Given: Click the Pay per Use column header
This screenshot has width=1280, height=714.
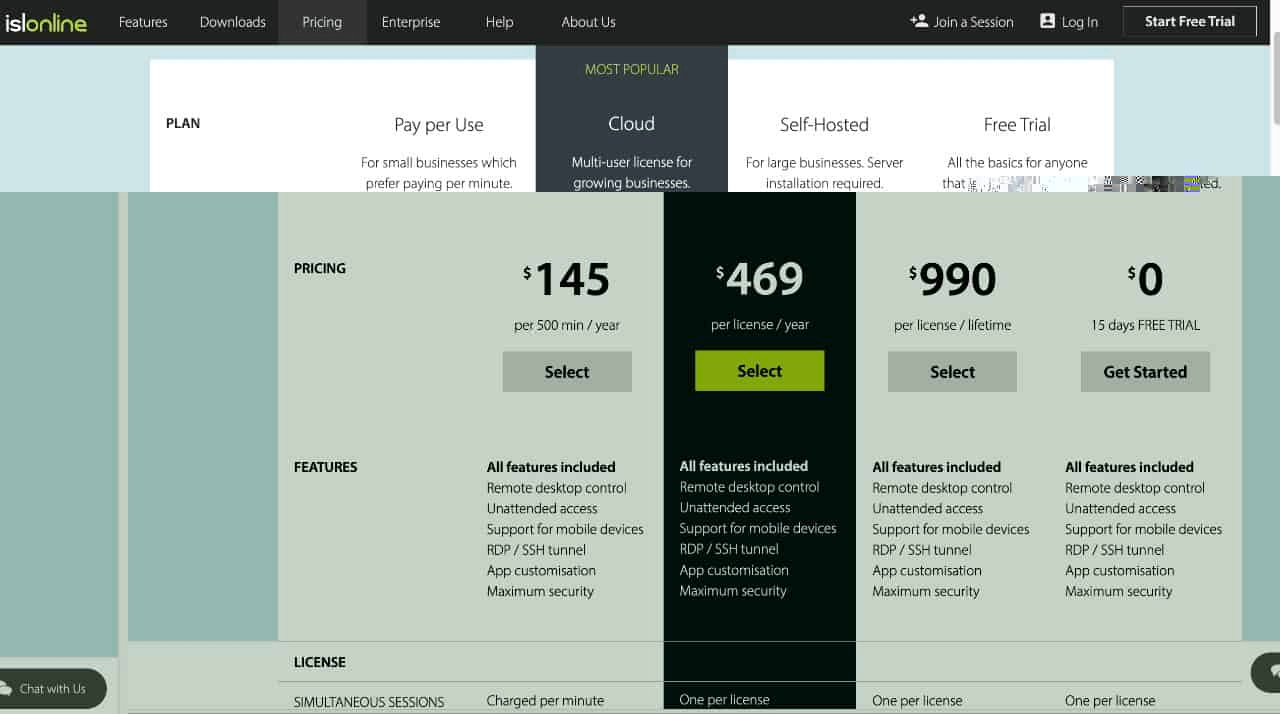Looking at the screenshot, I should 438,123.
